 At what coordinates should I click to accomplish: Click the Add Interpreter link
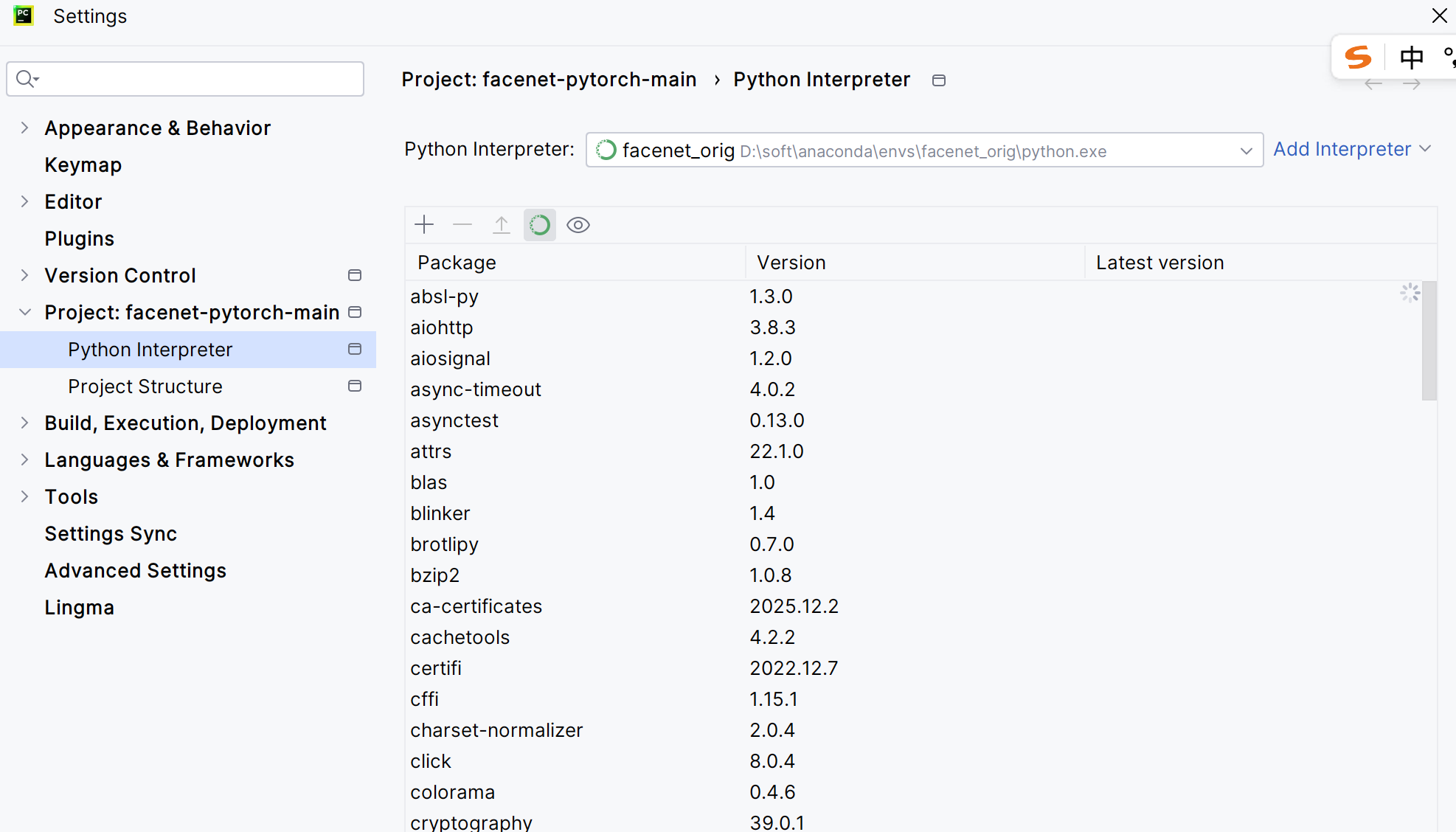tap(1342, 150)
